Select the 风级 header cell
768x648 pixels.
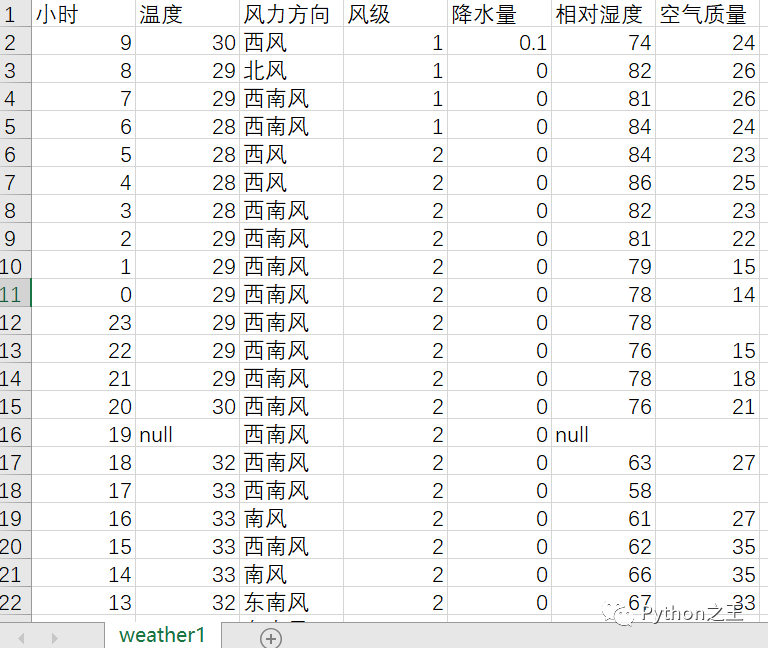click(x=395, y=14)
